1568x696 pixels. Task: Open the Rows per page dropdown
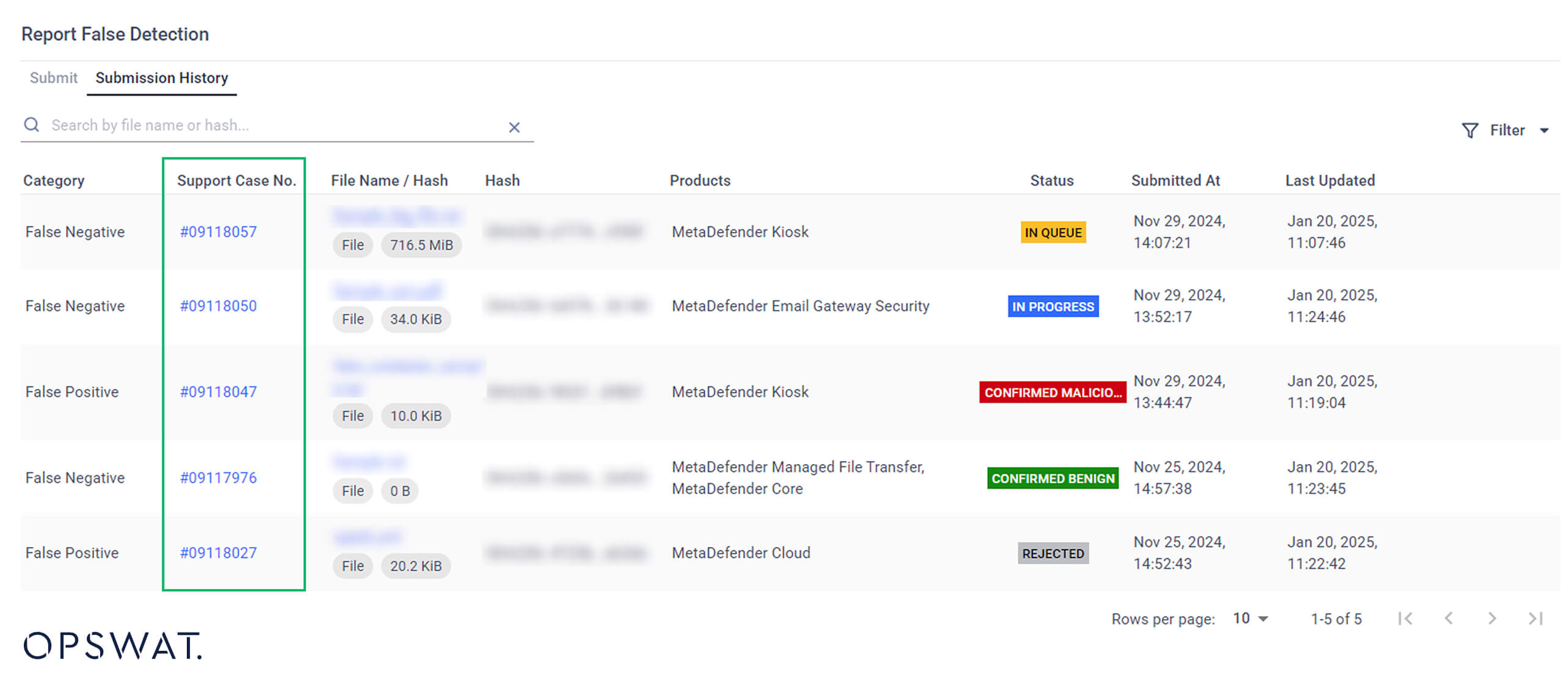pyautogui.click(x=1250, y=618)
